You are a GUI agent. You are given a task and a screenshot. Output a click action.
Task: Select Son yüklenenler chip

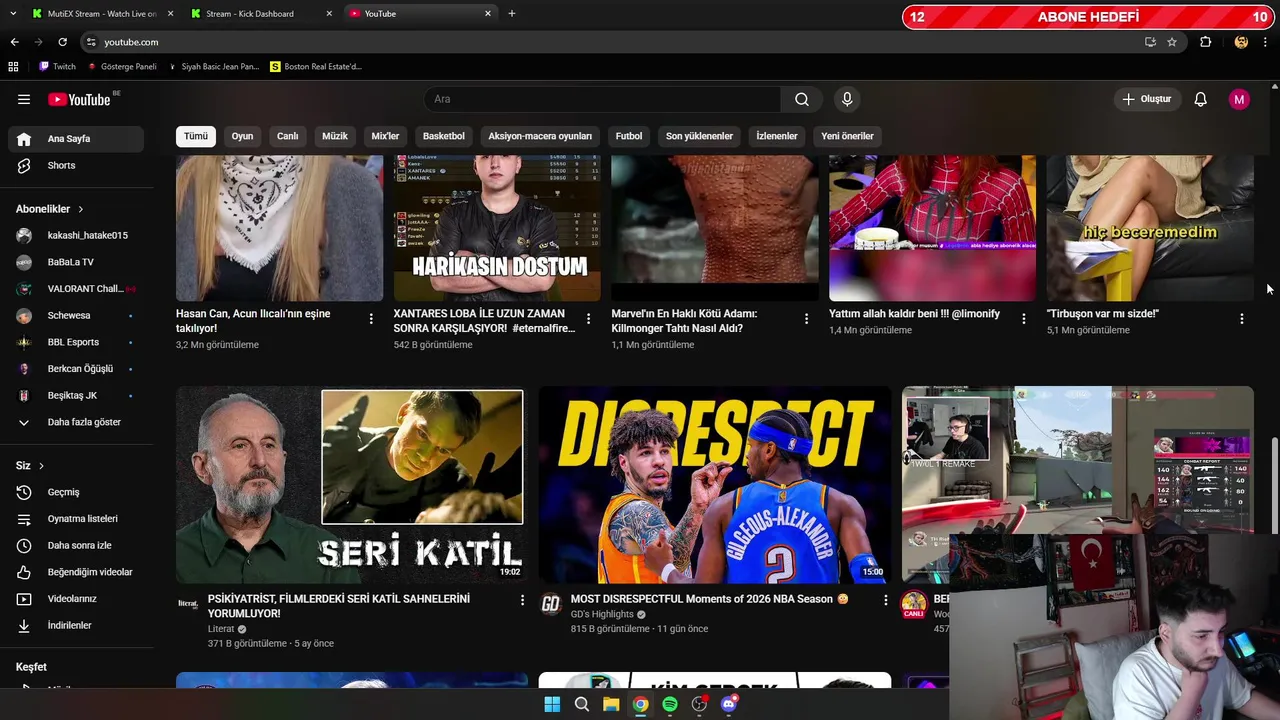[x=699, y=136]
